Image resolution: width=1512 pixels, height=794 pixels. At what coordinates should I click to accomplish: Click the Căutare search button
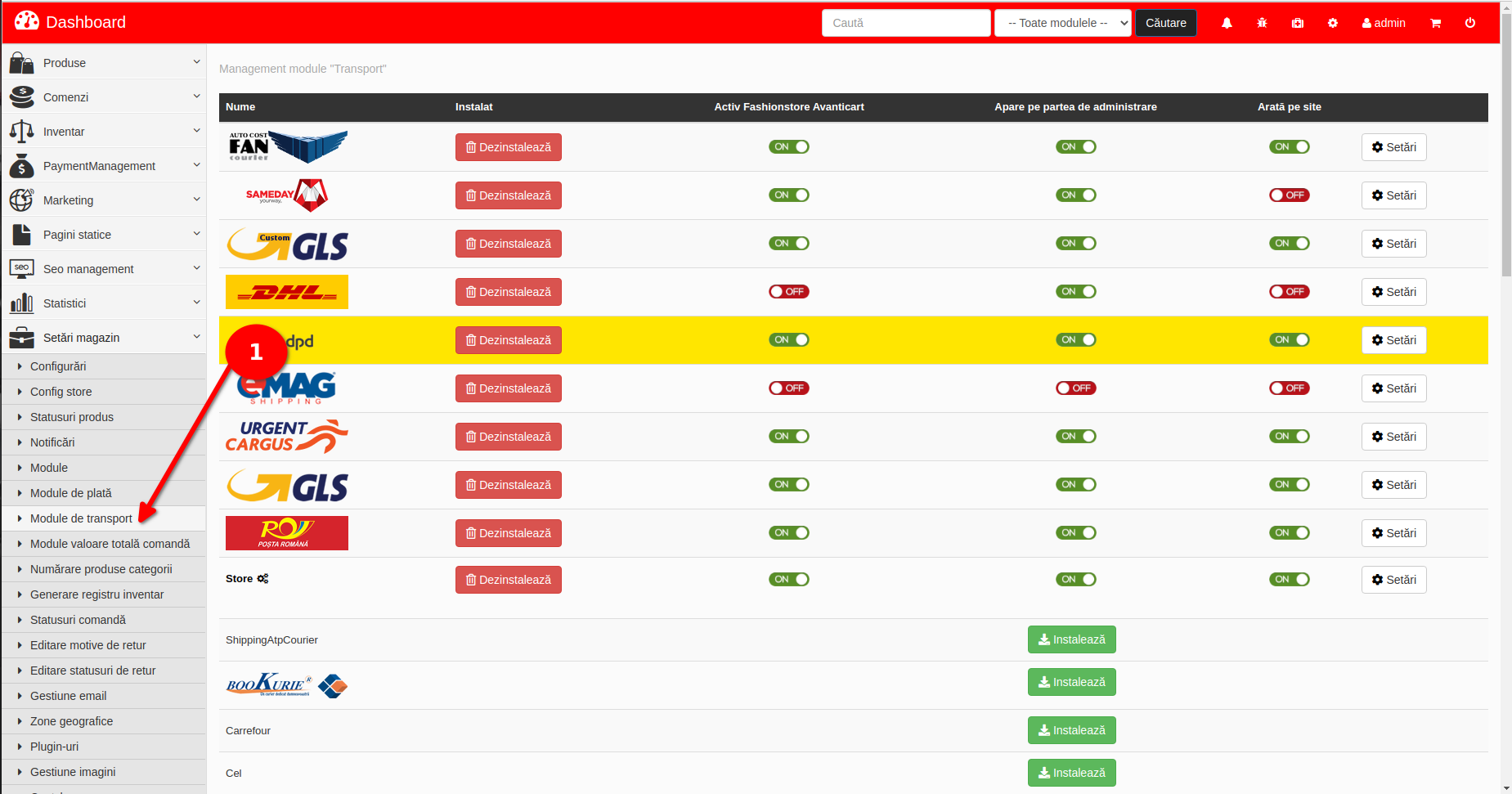[1166, 23]
